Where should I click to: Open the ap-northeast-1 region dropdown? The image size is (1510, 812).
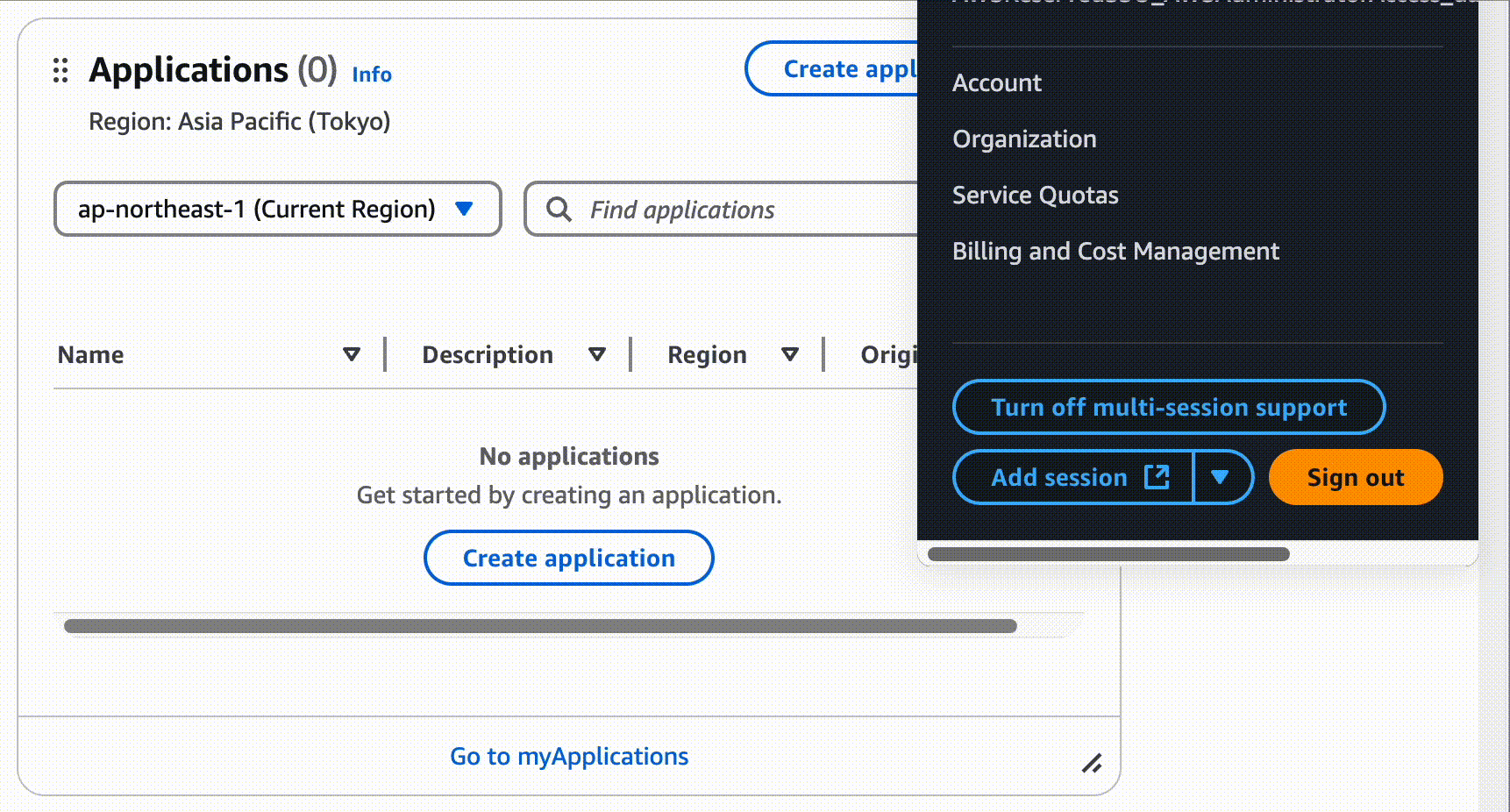(x=277, y=209)
